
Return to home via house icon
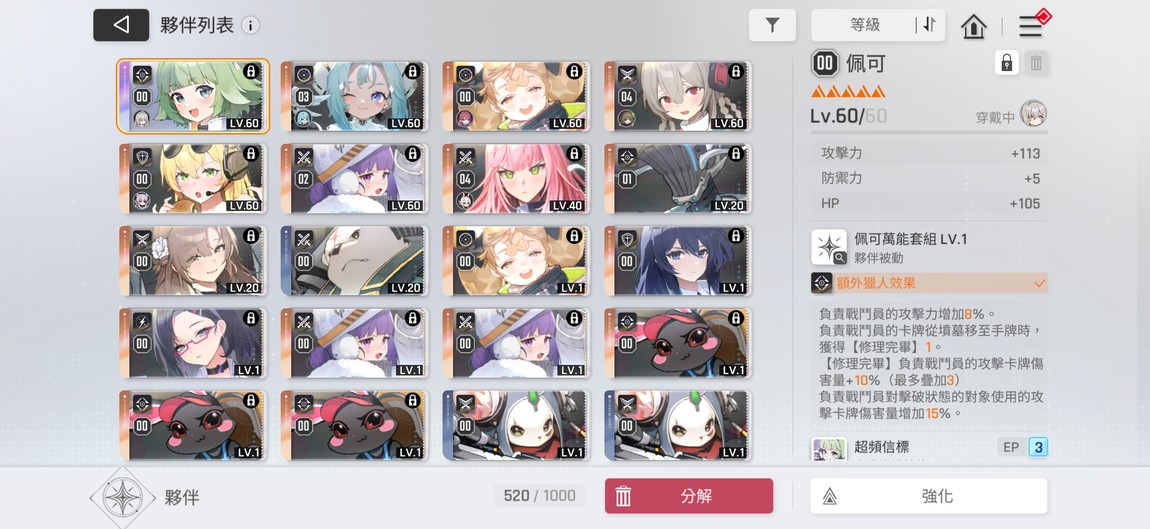point(973,26)
